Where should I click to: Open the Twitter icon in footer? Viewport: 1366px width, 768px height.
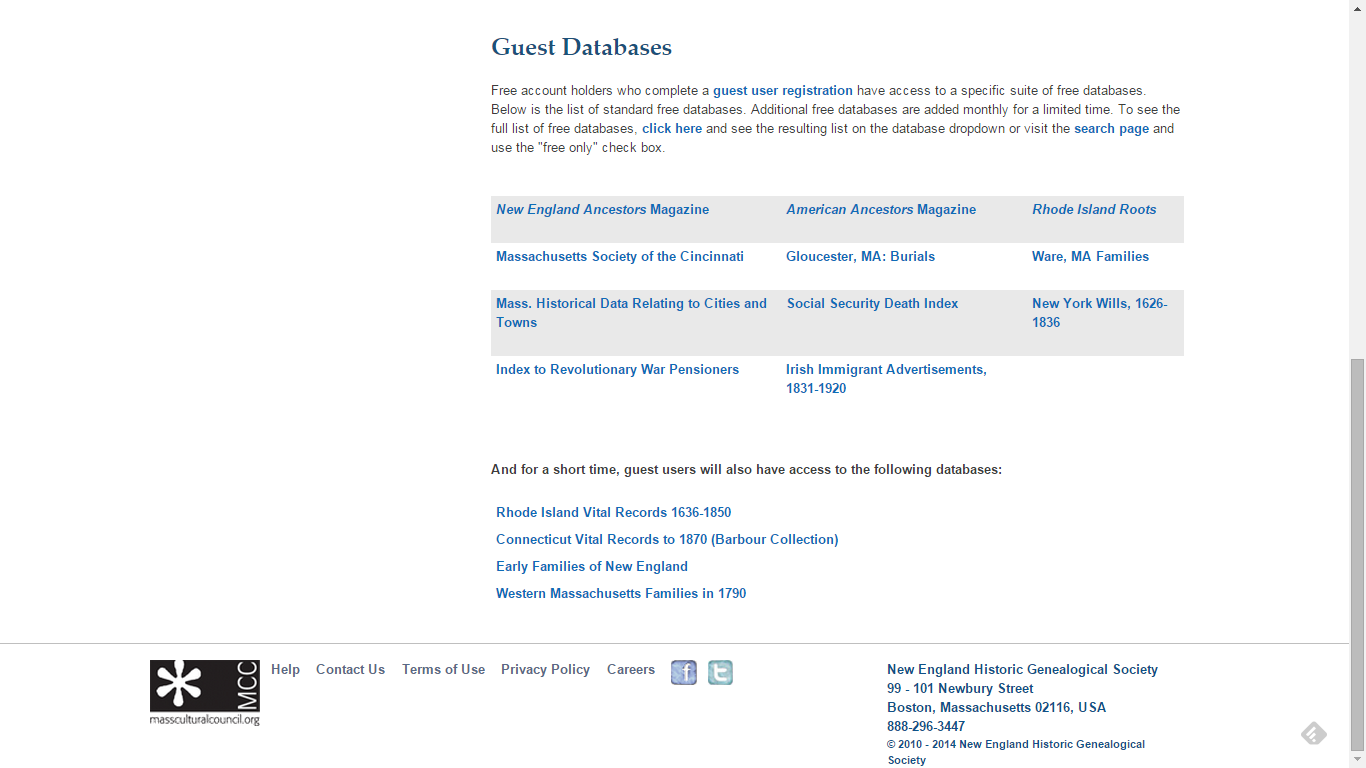click(720, 673)
